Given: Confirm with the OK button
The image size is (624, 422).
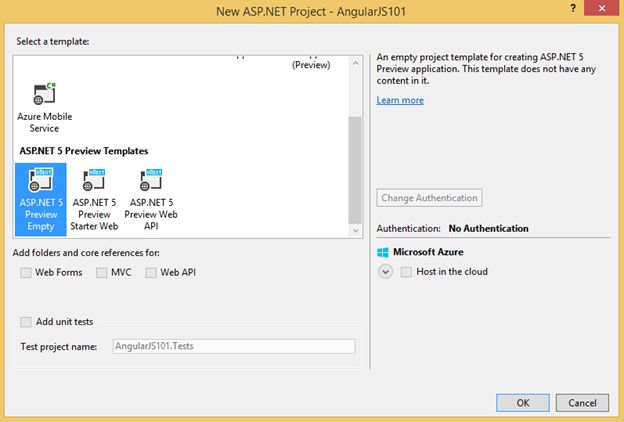Looking at the screenshot, I should [x=523, y=403].
